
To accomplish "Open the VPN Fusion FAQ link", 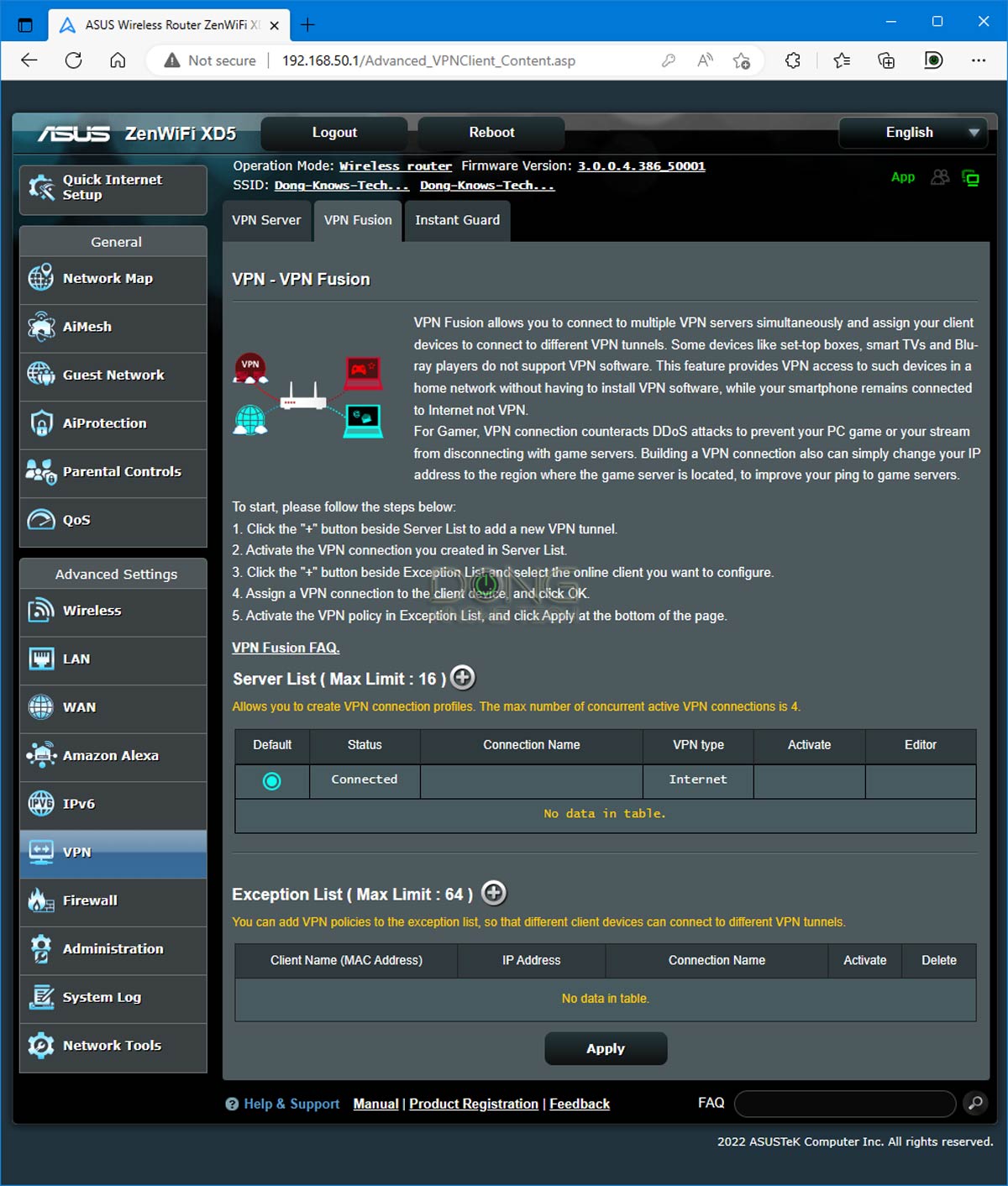I will click(x=286, y=648).
